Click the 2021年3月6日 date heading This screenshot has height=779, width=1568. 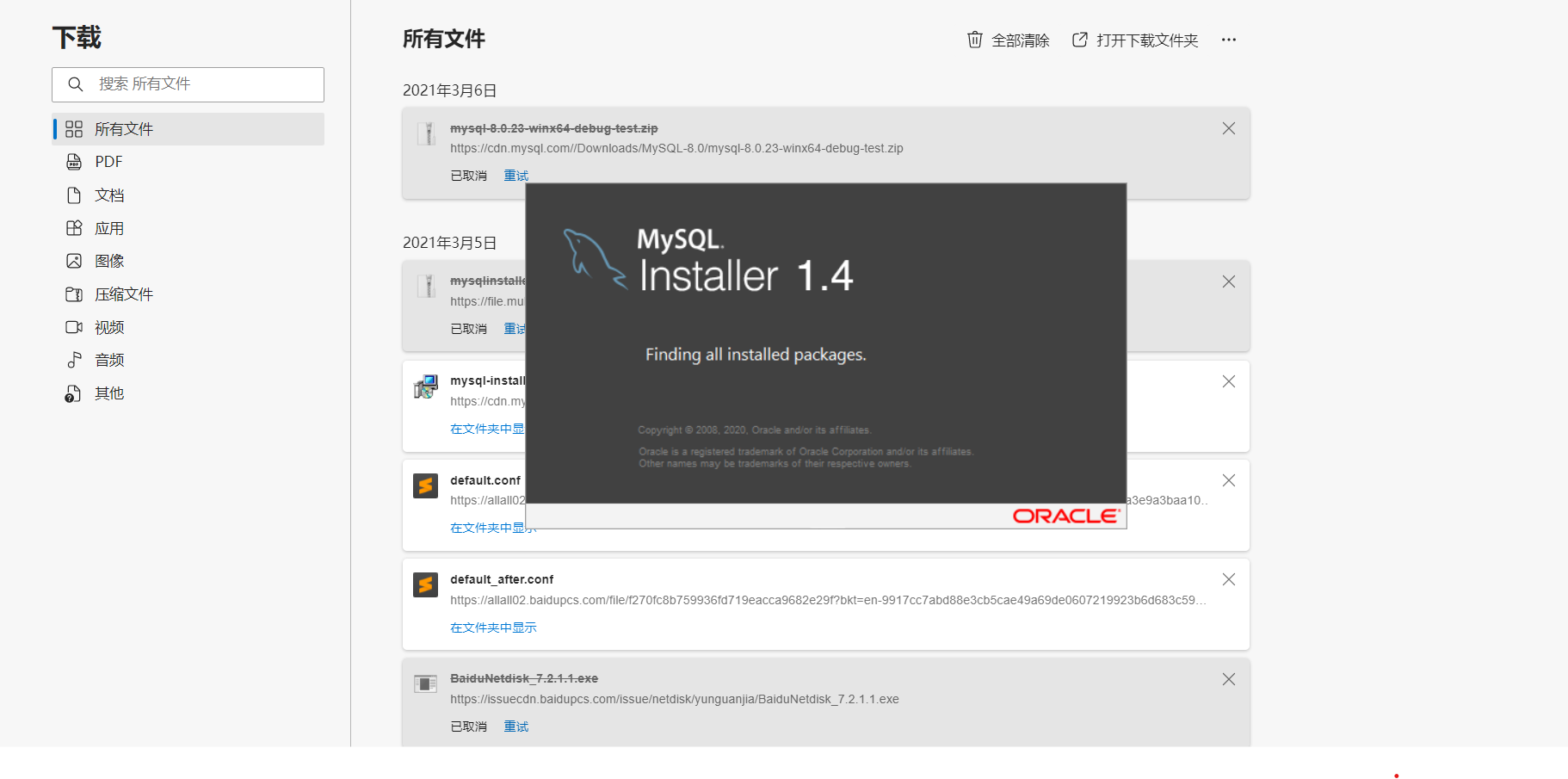point(450,90)
